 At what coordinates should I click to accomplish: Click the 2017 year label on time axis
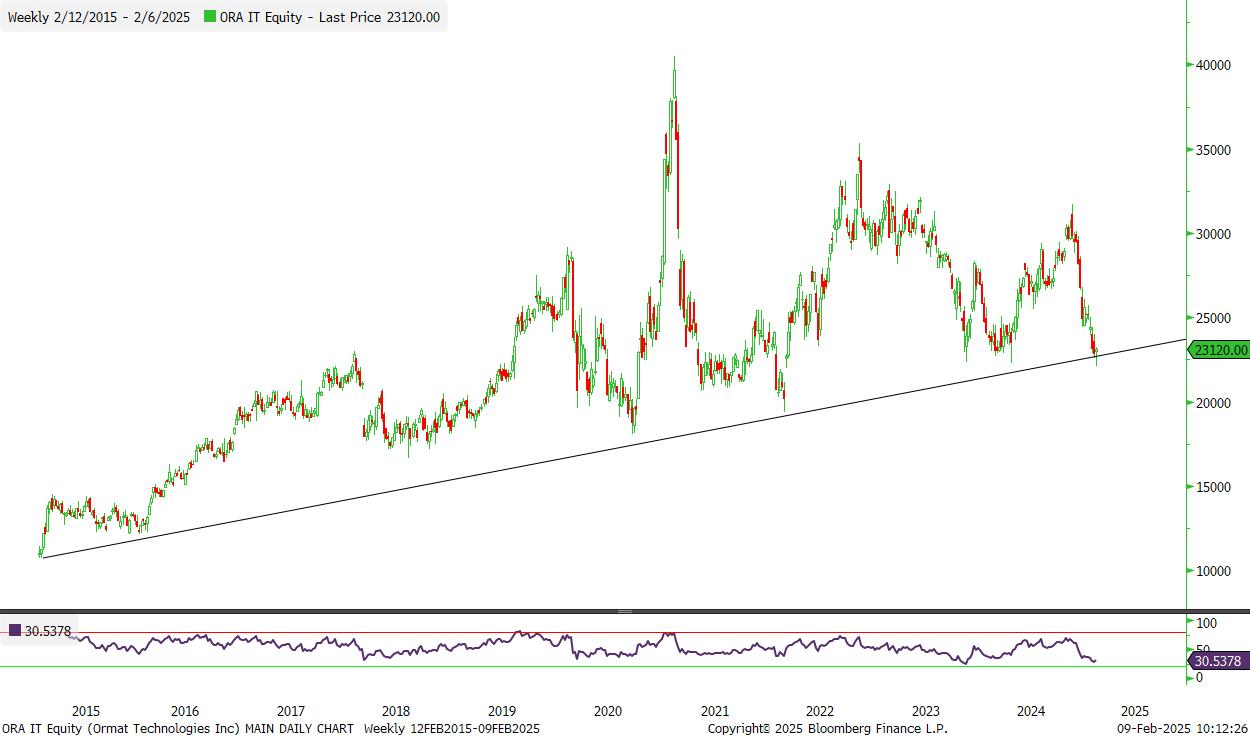[291, 711]
